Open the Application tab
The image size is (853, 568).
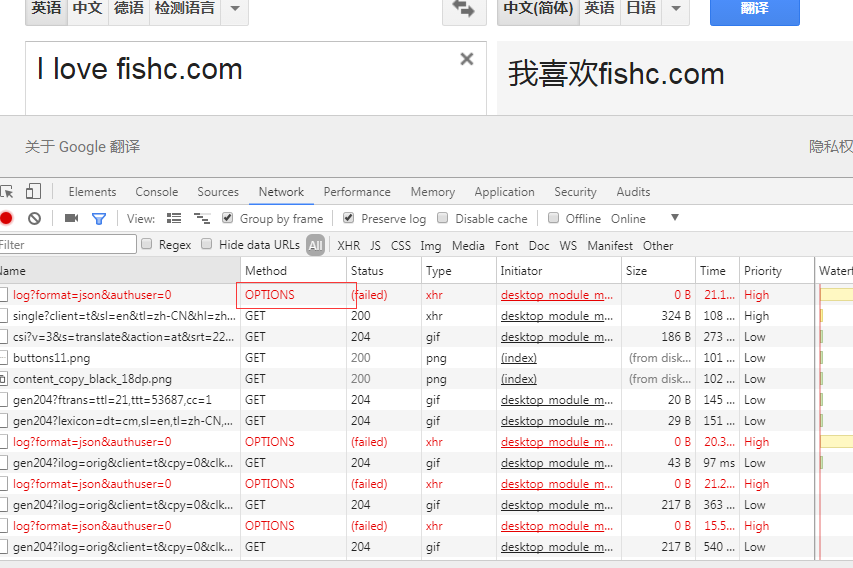click(x=504, y=192)
